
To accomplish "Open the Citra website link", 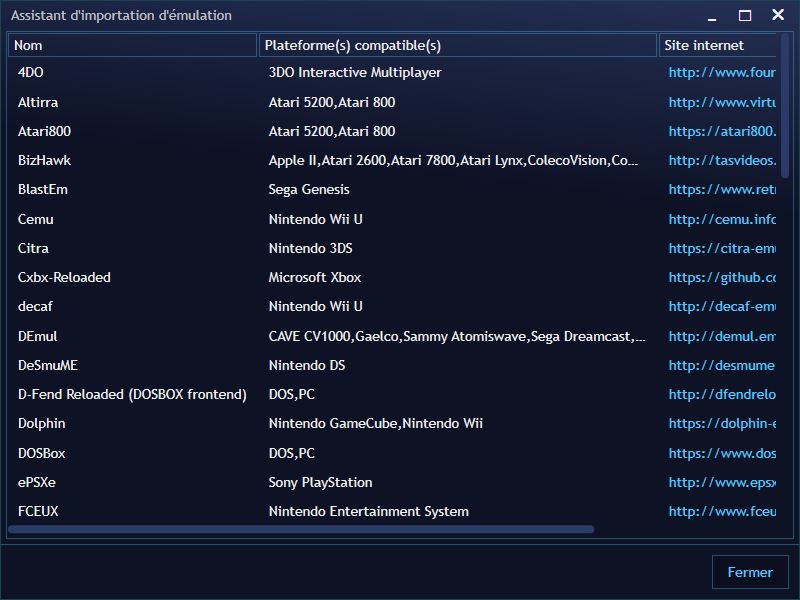I will pos(722,248).
